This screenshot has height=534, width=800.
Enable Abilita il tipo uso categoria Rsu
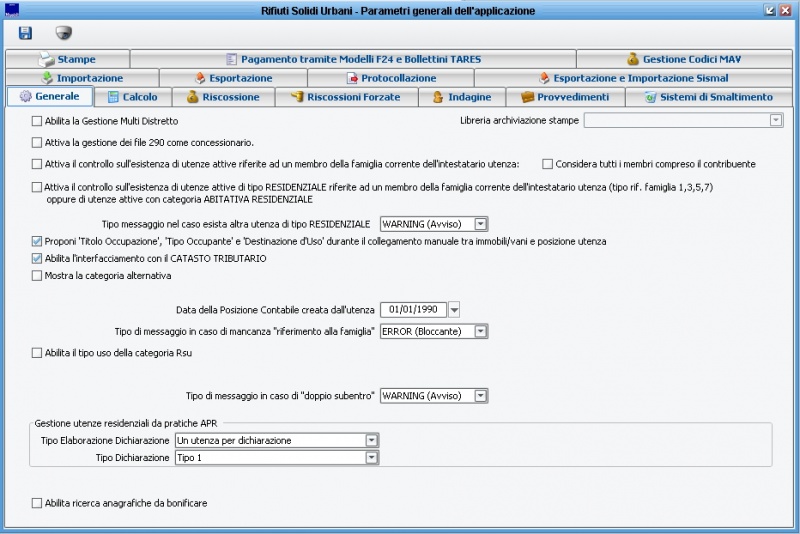click(x=37, y=353)
